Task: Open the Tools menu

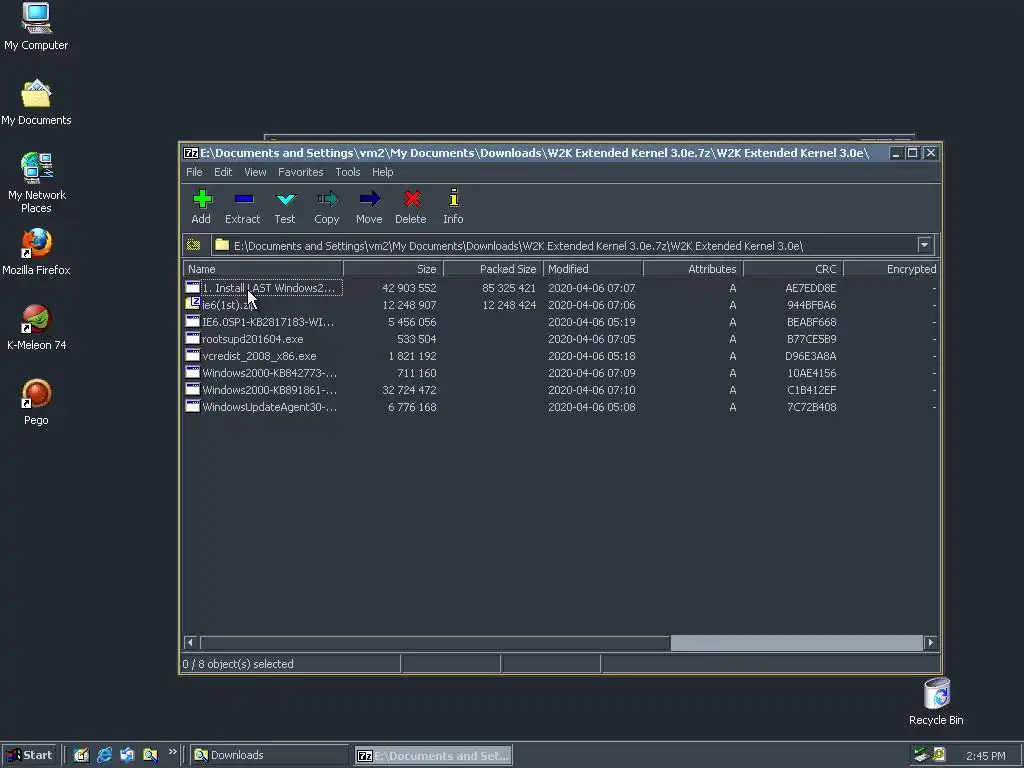Action: pyautogui.click(x=347, y=172)
